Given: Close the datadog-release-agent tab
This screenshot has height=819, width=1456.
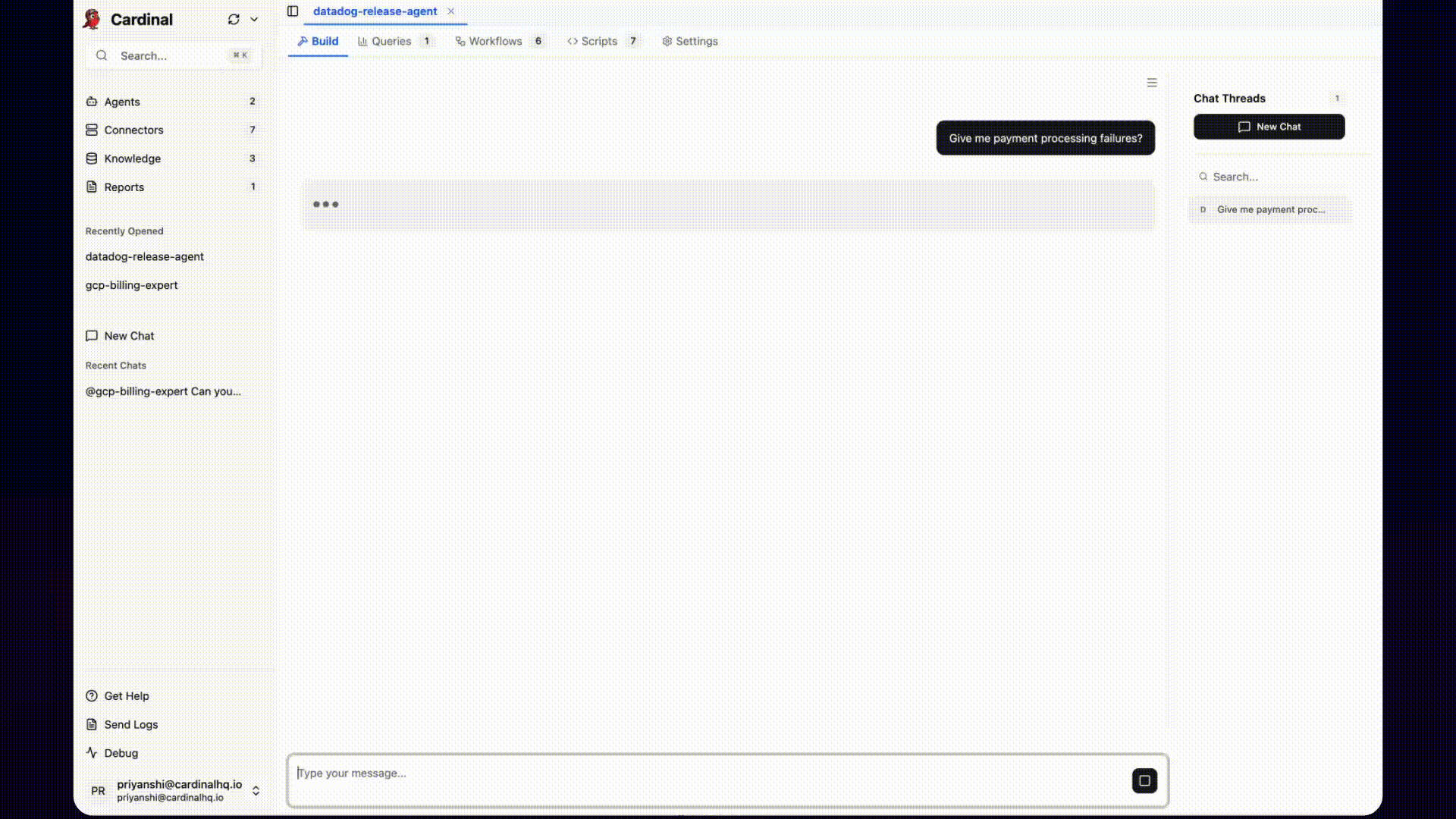Looking at the screenshot, I should point(451,11).
